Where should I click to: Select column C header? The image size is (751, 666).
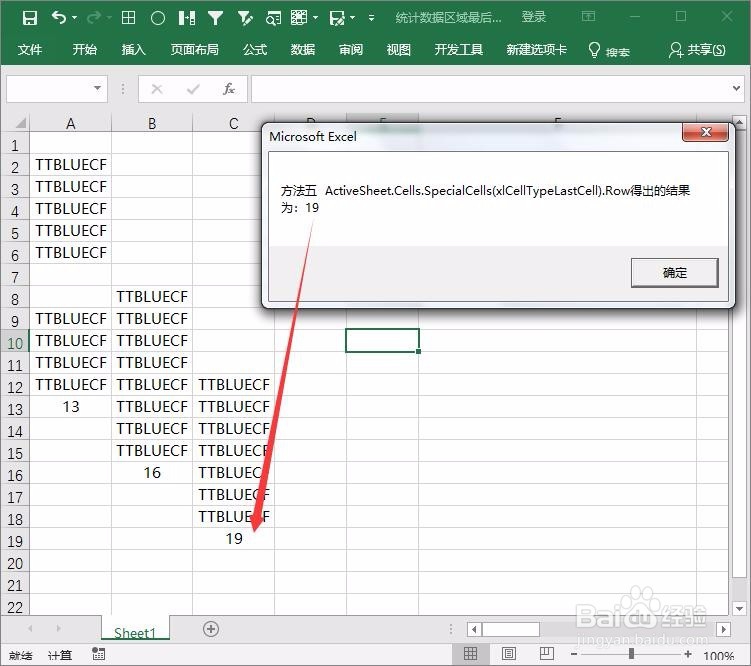click(x=233, y=123)
